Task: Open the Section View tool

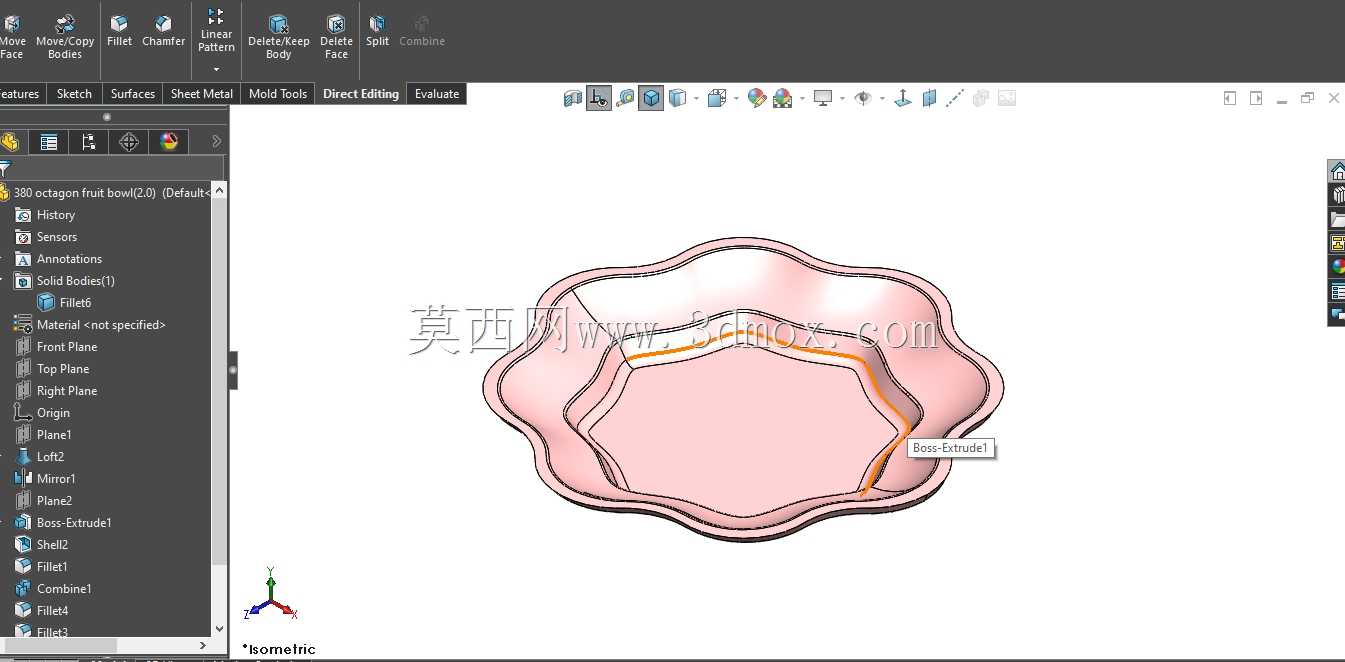Action: [x=573, y=98]
